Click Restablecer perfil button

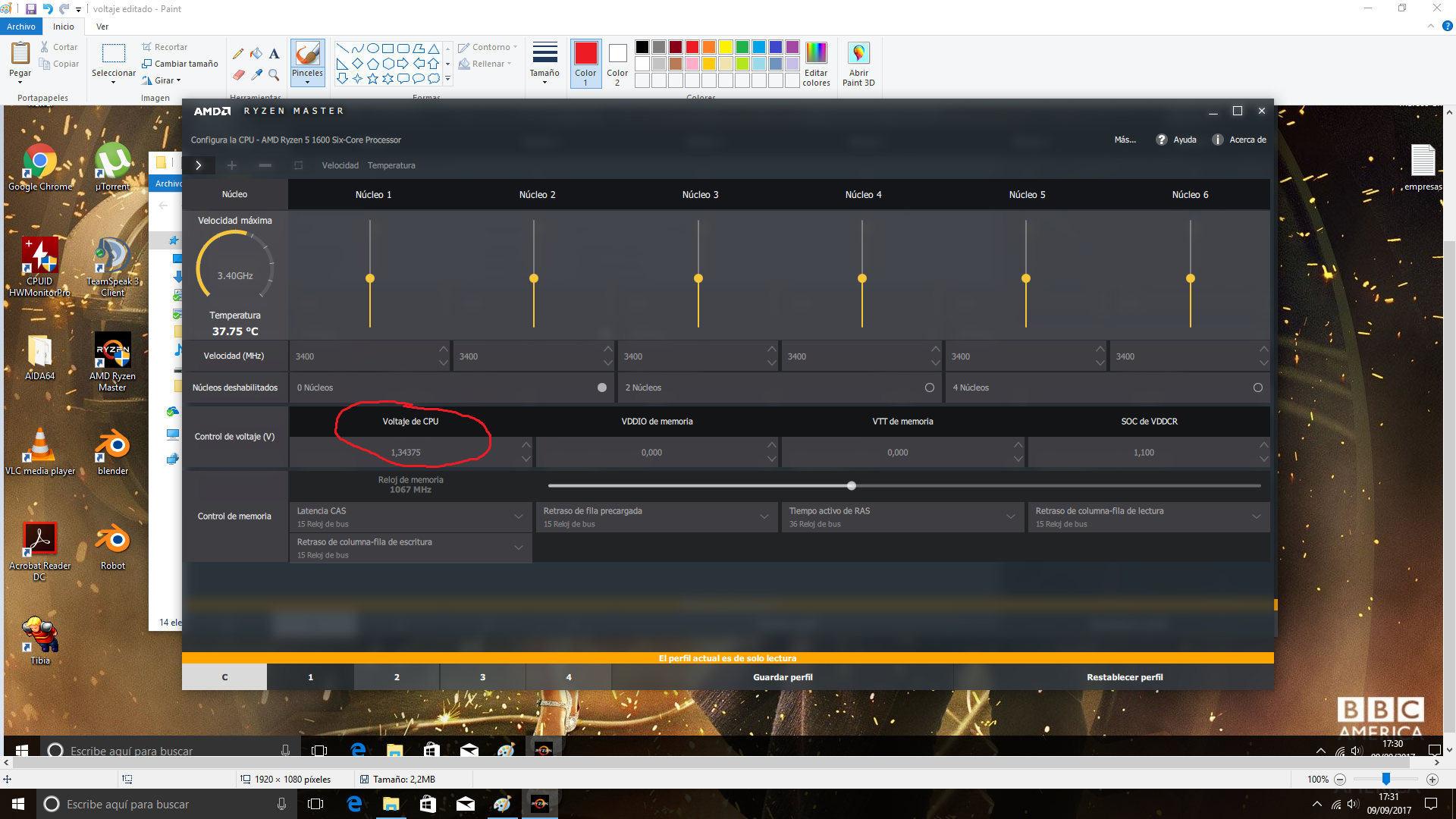coord(1125,677)
